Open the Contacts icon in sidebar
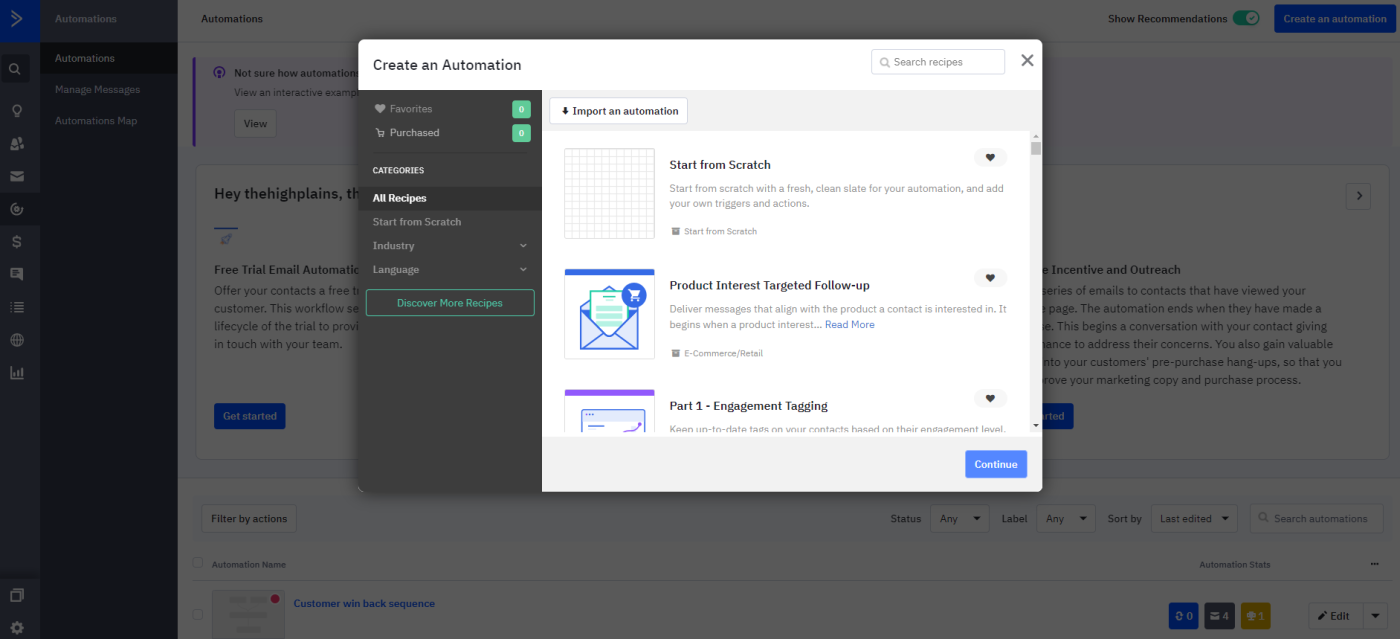The height and width of the screenshot is (639, 1400). click(x=16, y=144)
